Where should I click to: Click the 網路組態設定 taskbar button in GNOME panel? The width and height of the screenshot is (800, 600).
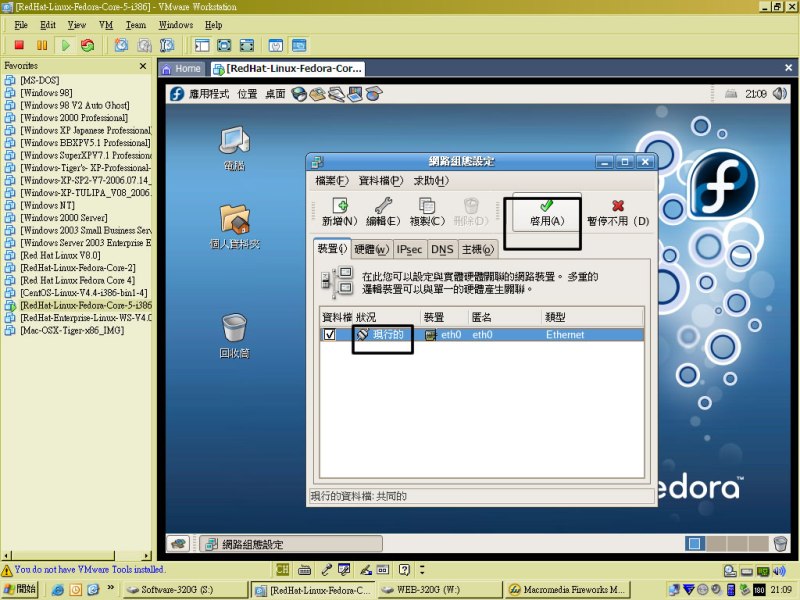pyautogui.click(x=291, y=544)
